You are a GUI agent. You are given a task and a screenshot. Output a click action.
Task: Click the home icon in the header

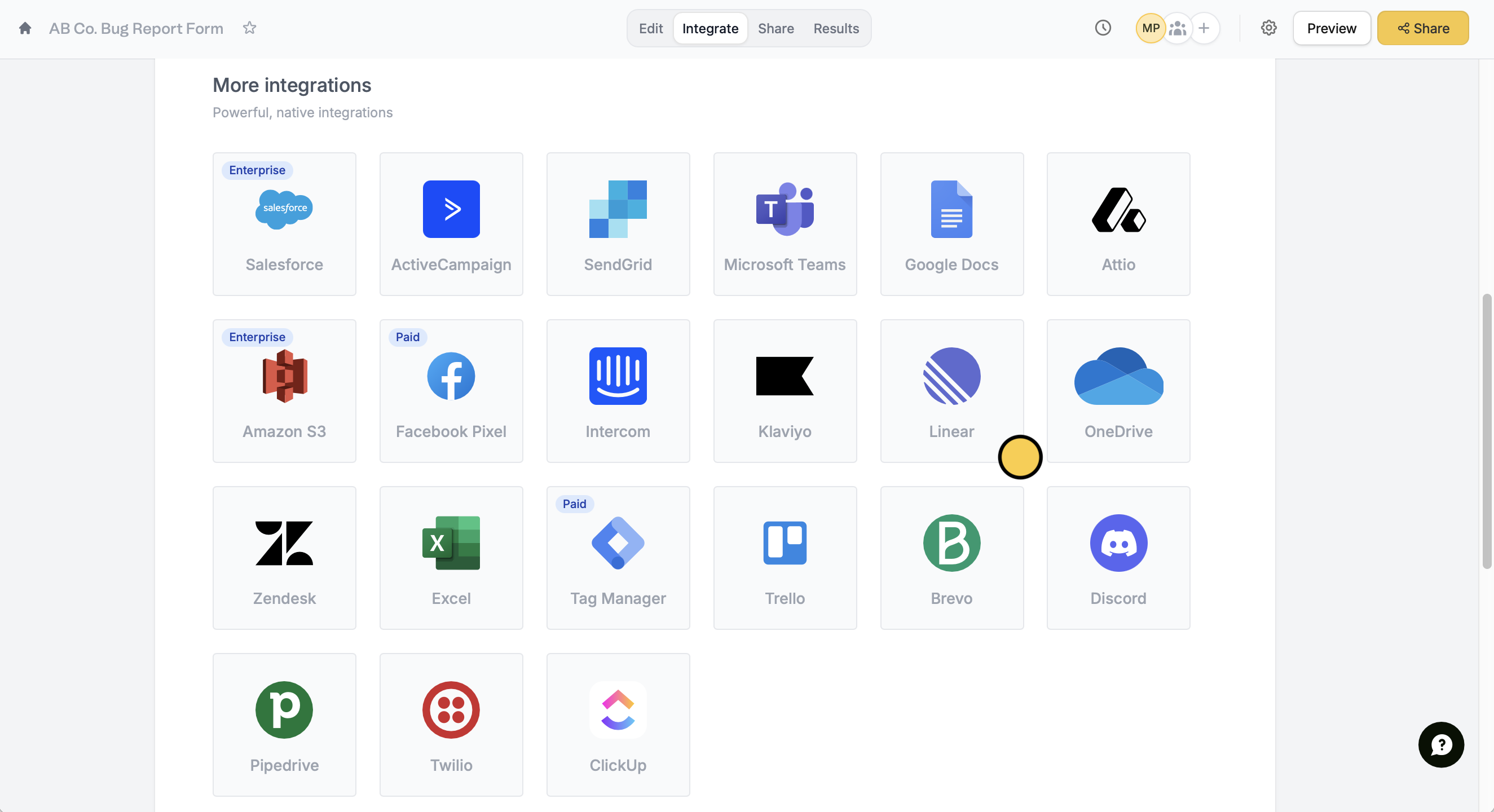click(25, 28)
